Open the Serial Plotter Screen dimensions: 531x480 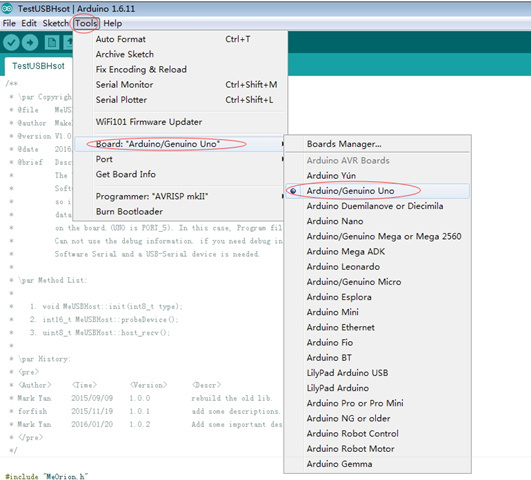tap(179, 100)
